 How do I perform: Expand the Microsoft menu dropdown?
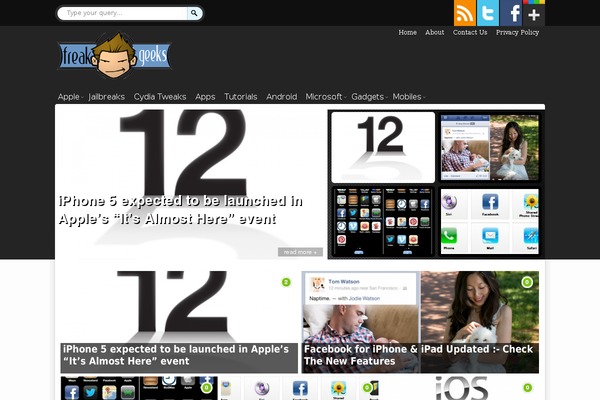click(x=326, y=97)
